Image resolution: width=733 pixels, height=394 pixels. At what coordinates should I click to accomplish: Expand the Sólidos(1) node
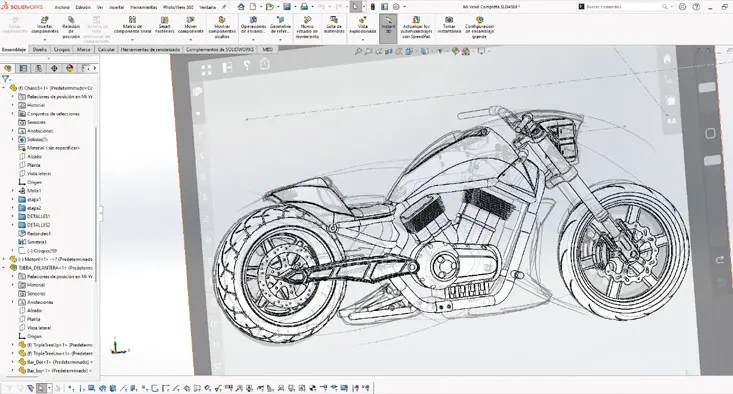tap(13, 139)
